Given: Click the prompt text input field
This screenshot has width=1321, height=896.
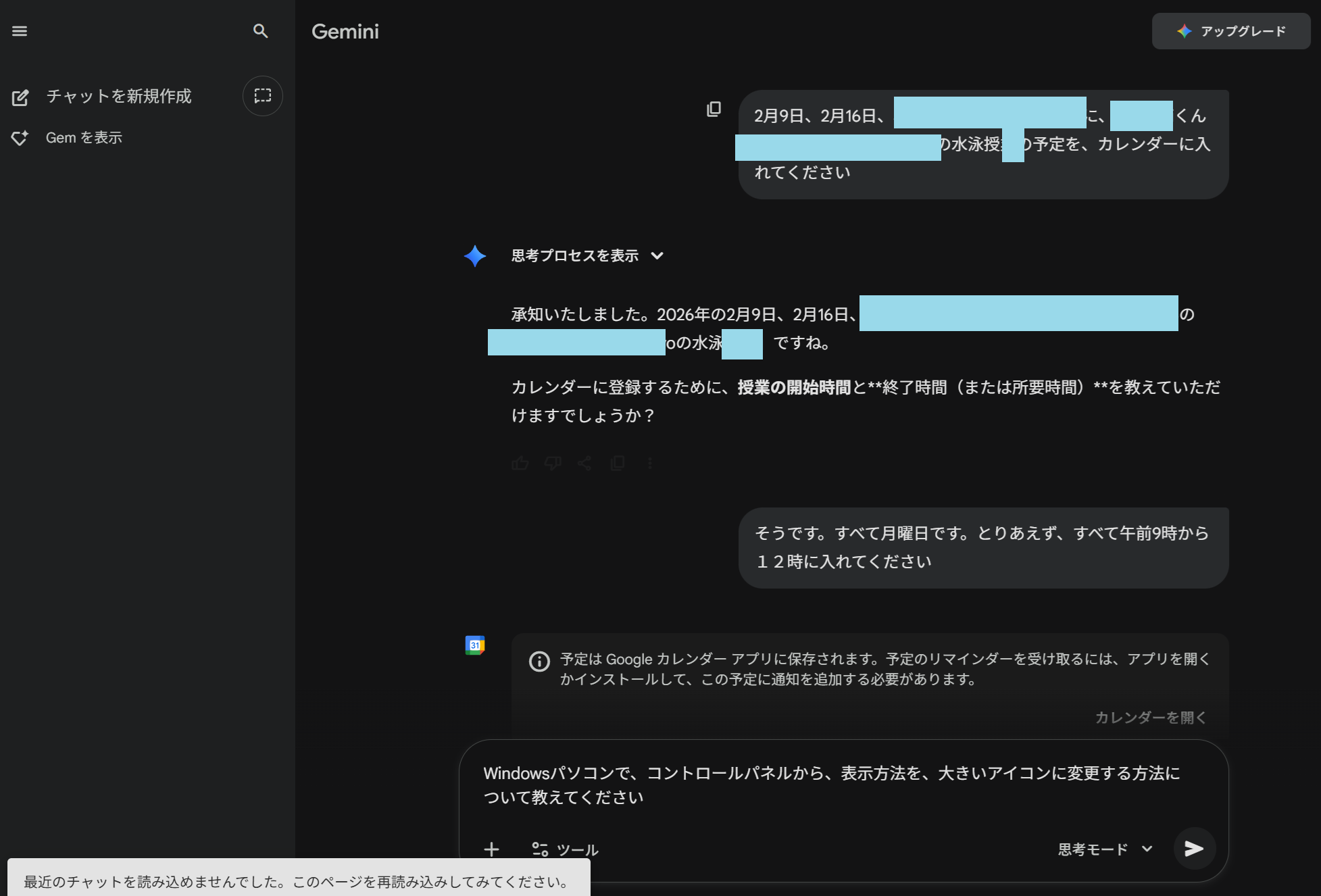Looking at the screenshot, I should pos(831,785).
